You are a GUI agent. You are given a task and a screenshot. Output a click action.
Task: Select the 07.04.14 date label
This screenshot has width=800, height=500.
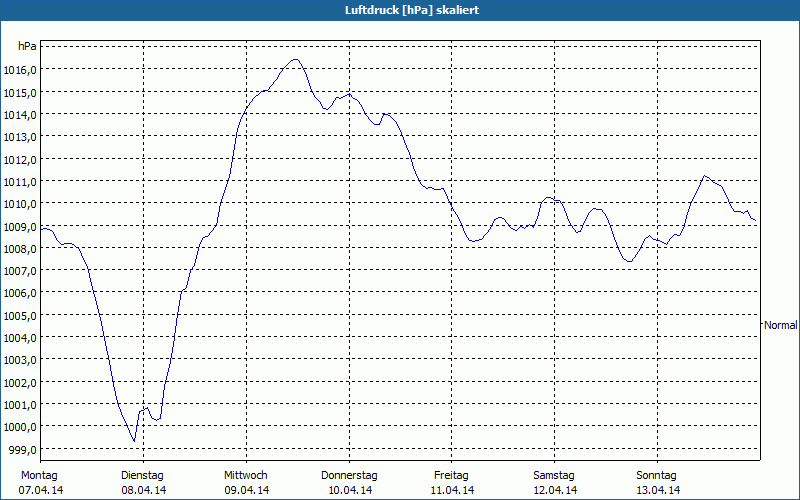[x=41, y=490]
